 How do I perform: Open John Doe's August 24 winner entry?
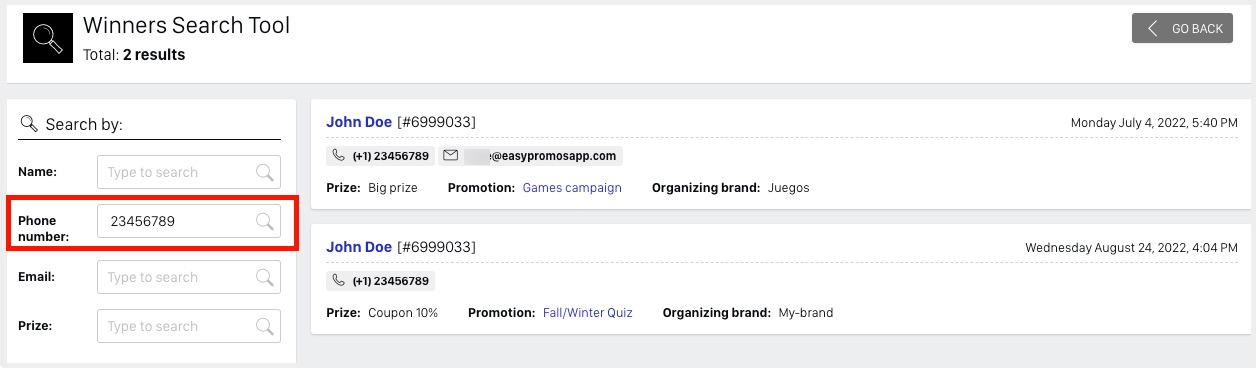[359, 247]
